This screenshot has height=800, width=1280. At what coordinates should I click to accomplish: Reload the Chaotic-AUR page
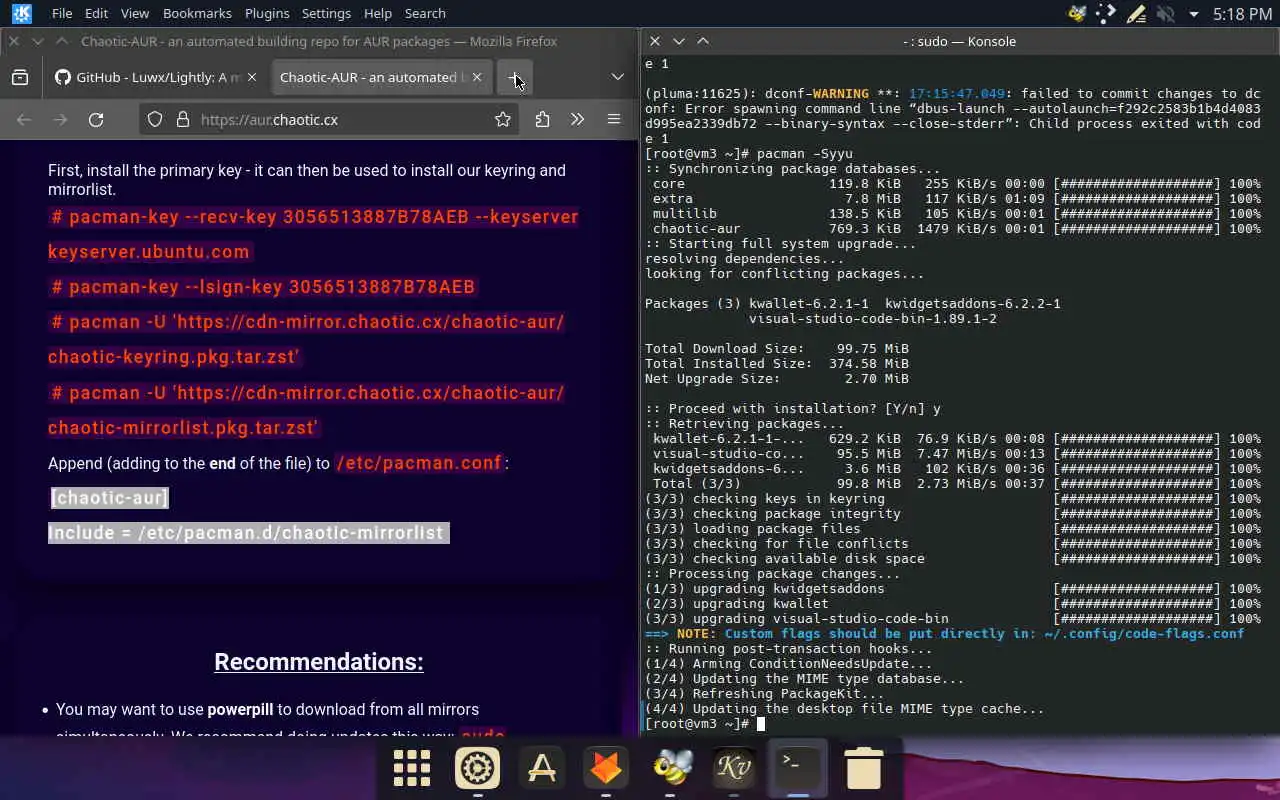coord(96,119)
